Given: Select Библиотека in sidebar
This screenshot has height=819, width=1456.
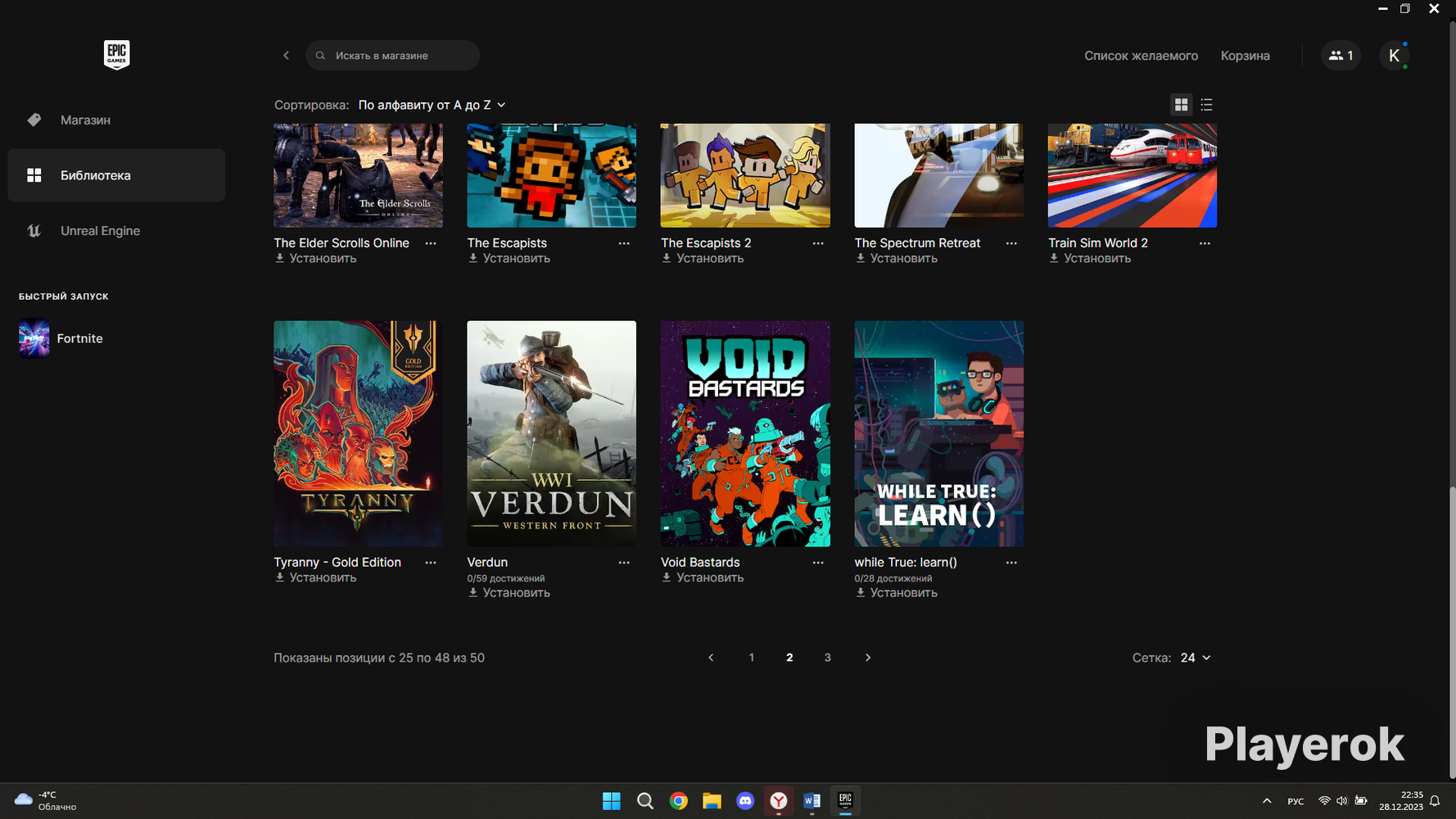Looking at the screenshot, I should [x=116, y=175].
